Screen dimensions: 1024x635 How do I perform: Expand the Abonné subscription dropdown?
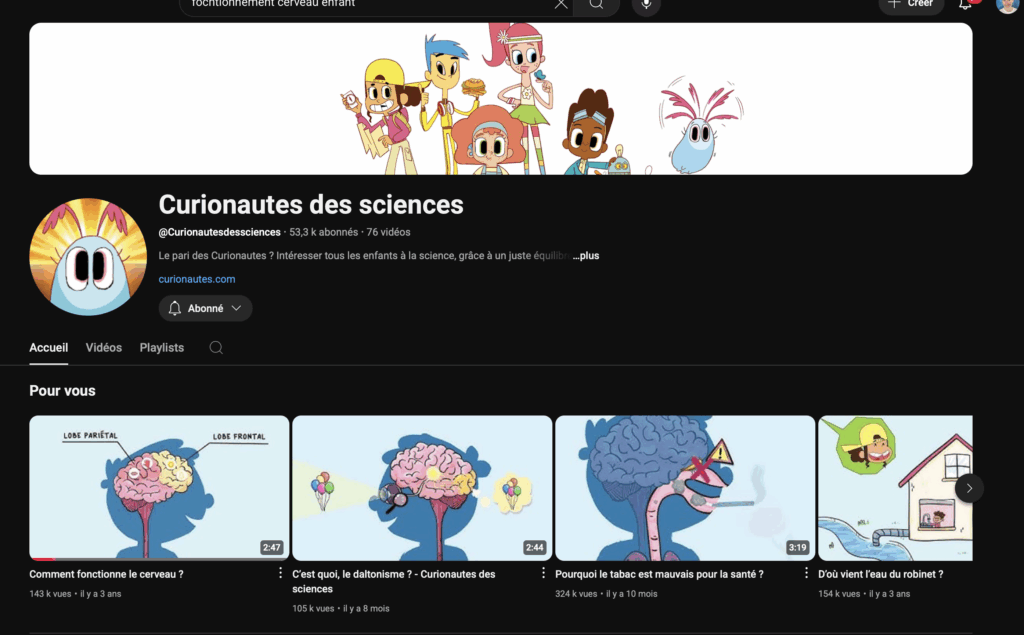point(205,309)
